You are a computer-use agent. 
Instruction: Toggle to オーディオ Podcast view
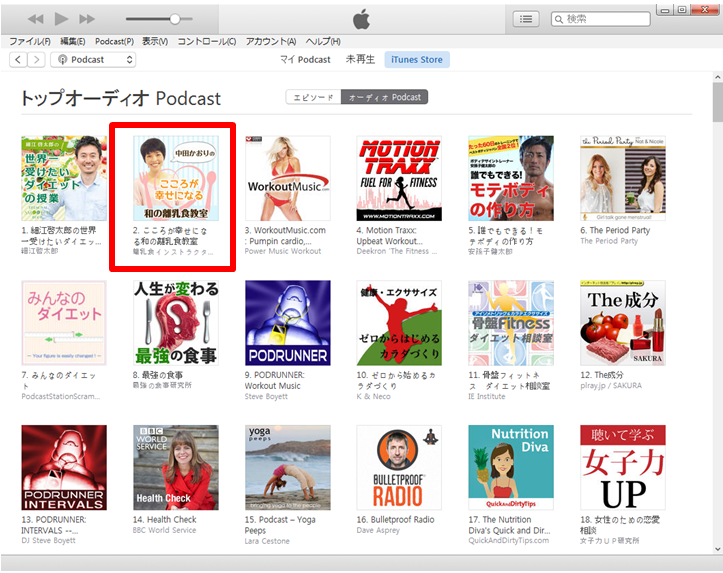coord(385,97)
